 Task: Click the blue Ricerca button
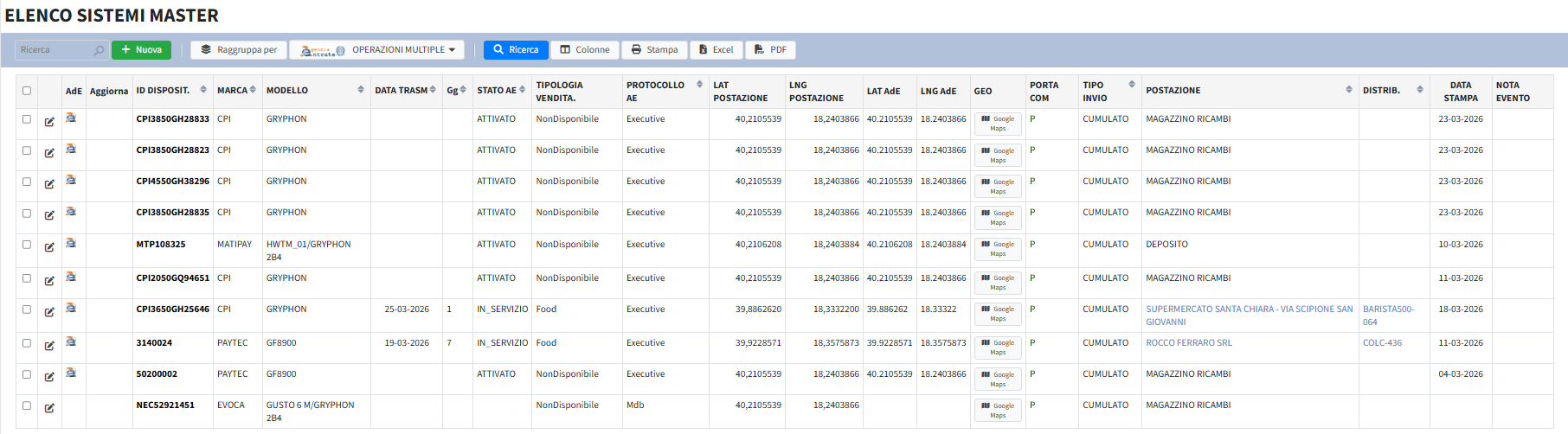click(x=516, y=50)
